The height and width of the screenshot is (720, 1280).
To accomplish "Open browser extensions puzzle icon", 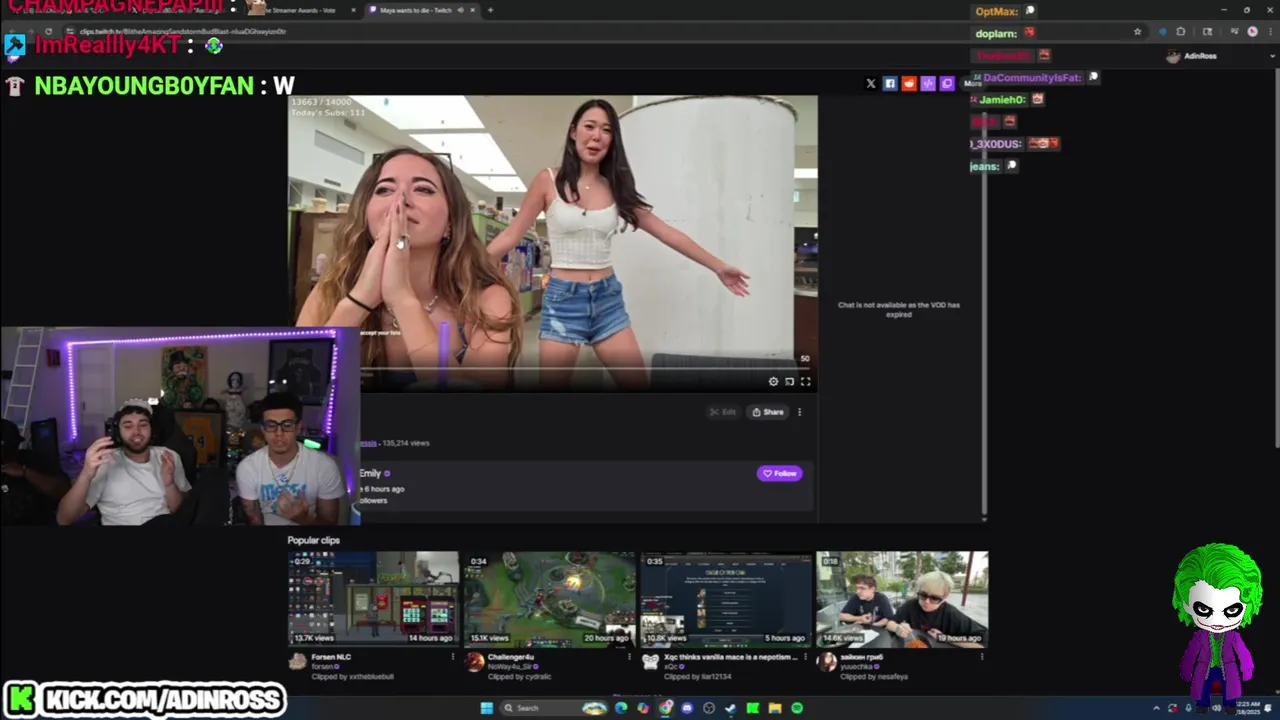I will point(1181,31).
